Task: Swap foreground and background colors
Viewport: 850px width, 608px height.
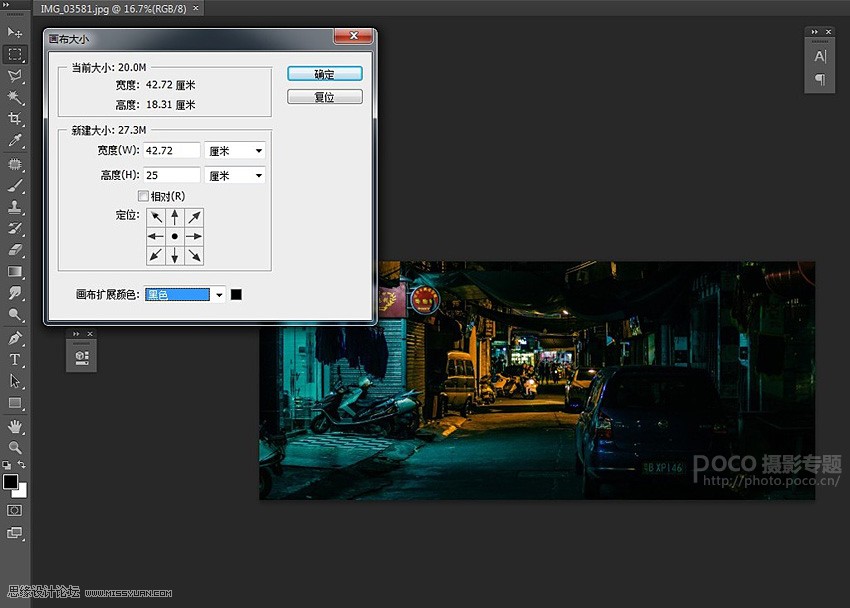Action: 22,465
